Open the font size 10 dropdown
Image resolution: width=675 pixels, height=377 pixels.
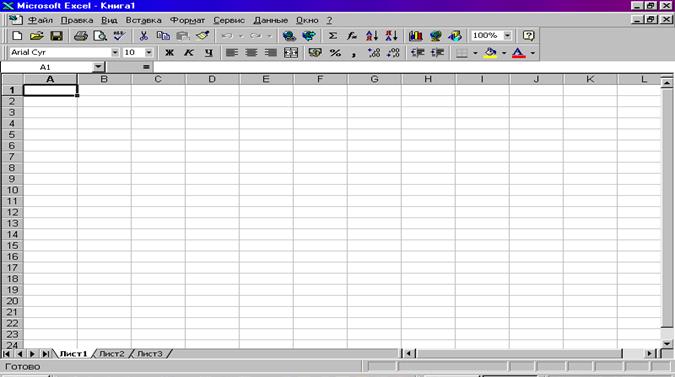149,53
